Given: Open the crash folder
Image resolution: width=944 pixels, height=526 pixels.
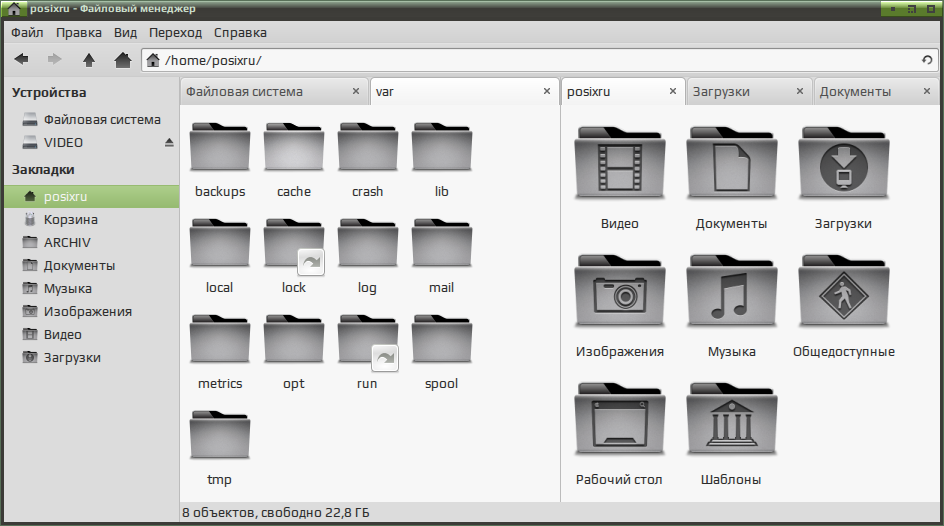Looking at the screenshot, I should pos(367,147).
